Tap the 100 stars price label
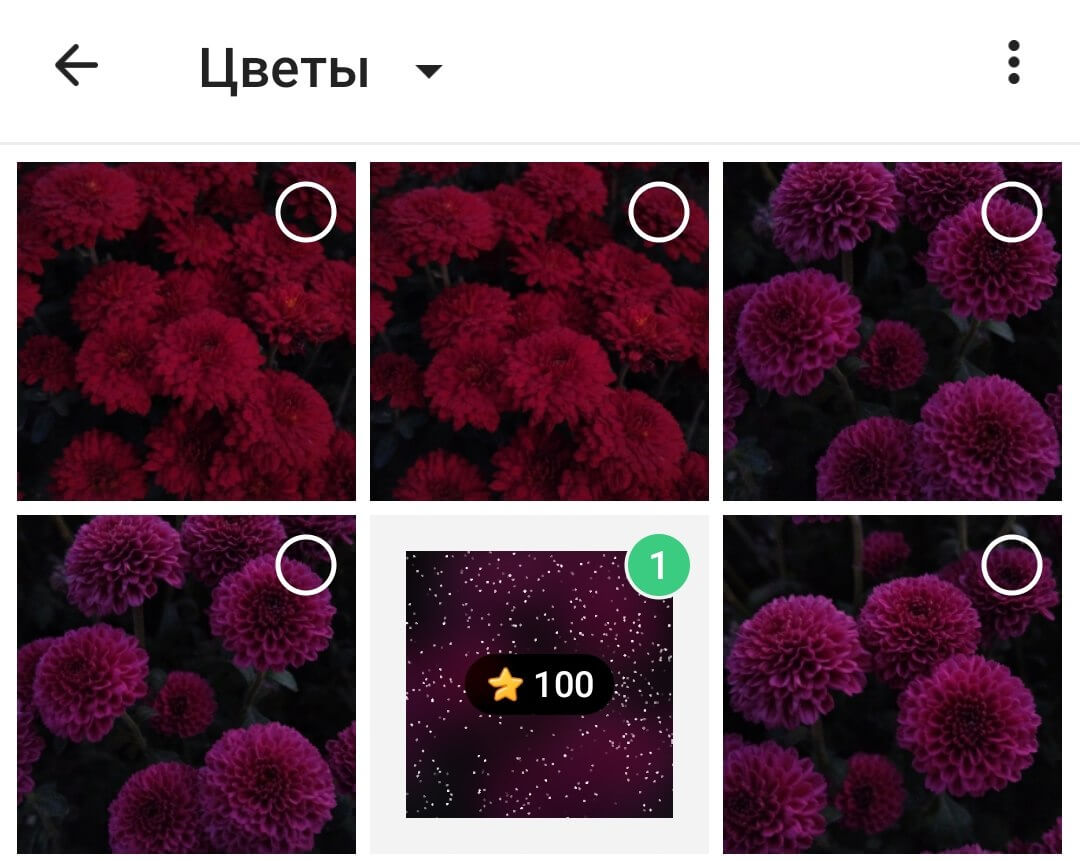 point(539,685)
